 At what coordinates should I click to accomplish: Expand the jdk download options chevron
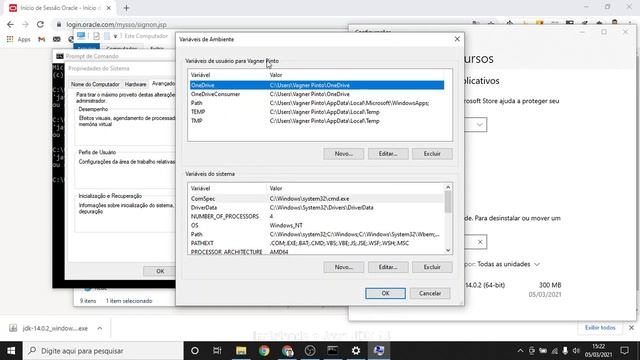[x=100, y=328]
